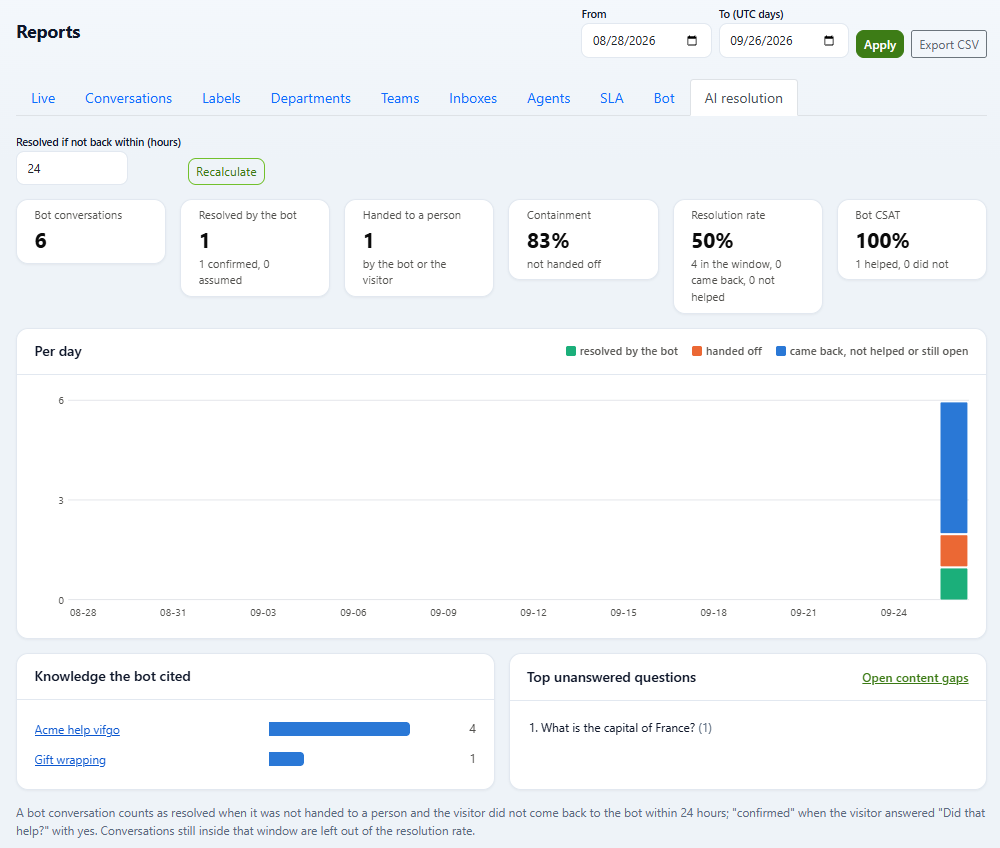Select the AI resolution tab

pos(744,98)
